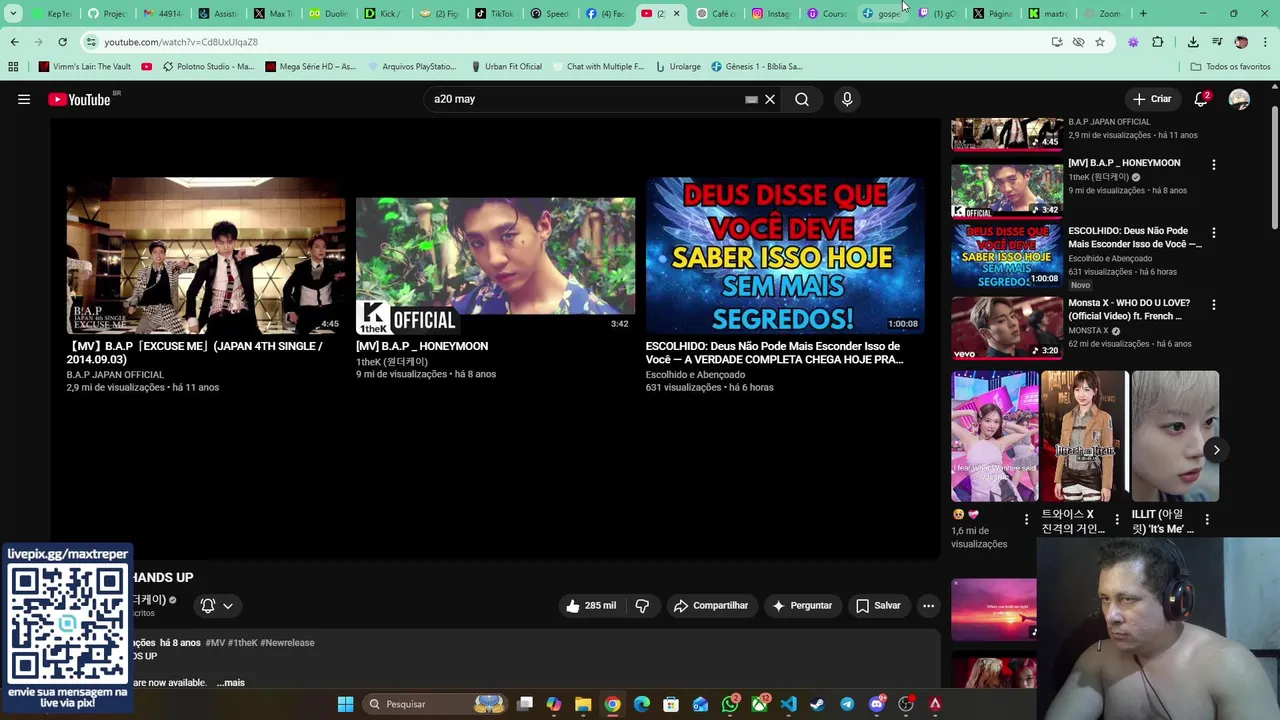Clear the search text with X
The height and width of the screenshot is (720, 1280).
tap(770, 99)
